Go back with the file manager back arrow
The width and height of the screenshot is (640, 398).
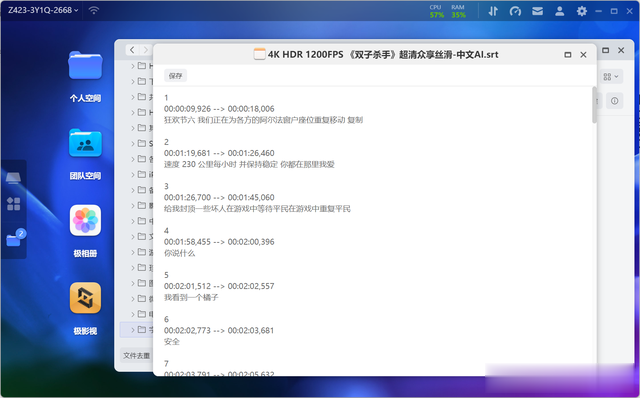coord(132,50)
